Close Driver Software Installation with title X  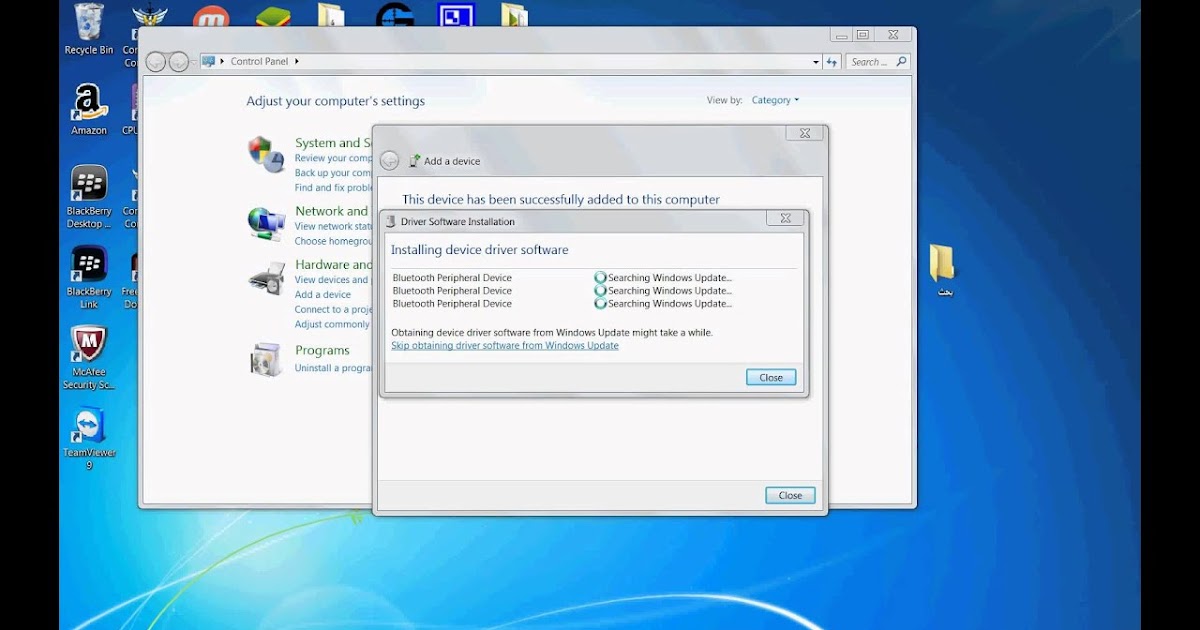point(785,218)
